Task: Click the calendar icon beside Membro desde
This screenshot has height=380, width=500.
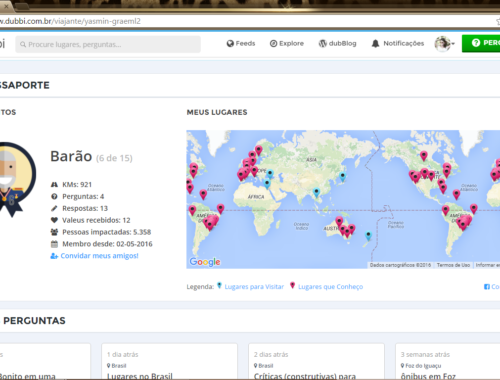Action: pyautogui.click(x=54, y=244)
